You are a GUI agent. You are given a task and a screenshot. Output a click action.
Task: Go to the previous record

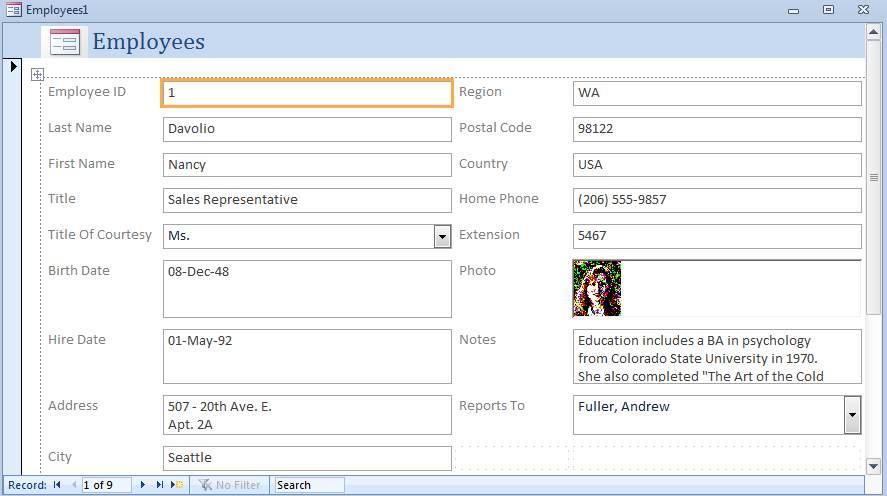point(73,485)
